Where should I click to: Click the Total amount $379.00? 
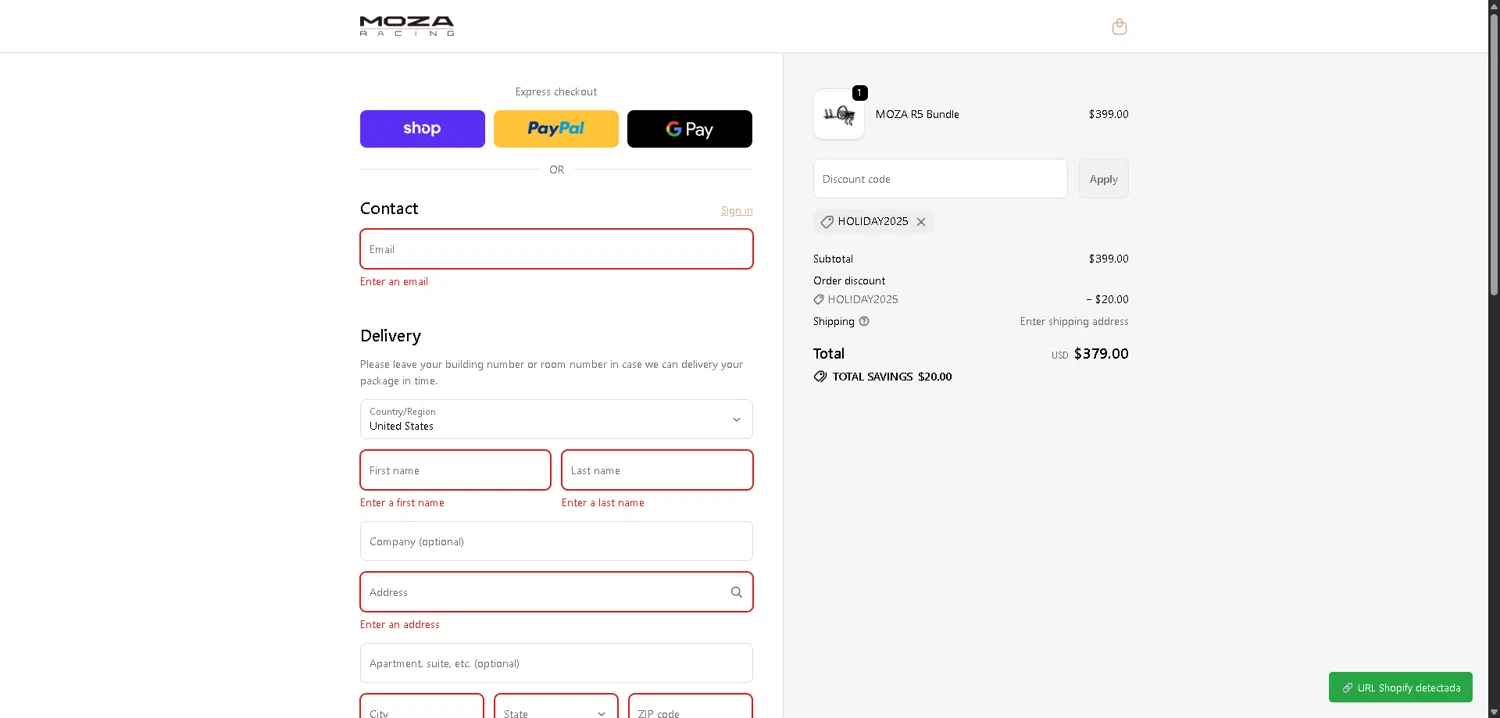click(x=1101, y=354)
